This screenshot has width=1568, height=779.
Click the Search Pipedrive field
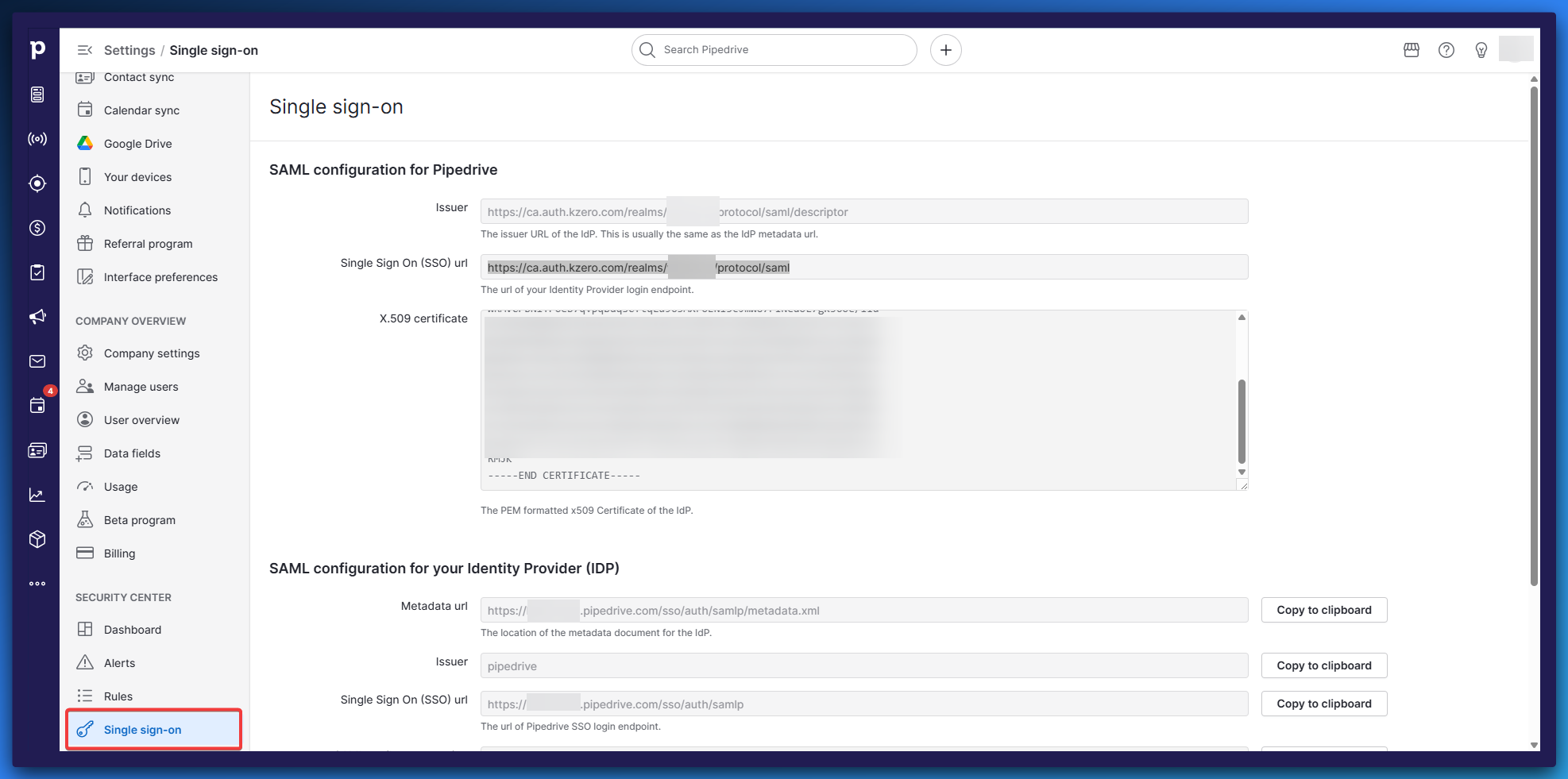[x=774, y=50]
